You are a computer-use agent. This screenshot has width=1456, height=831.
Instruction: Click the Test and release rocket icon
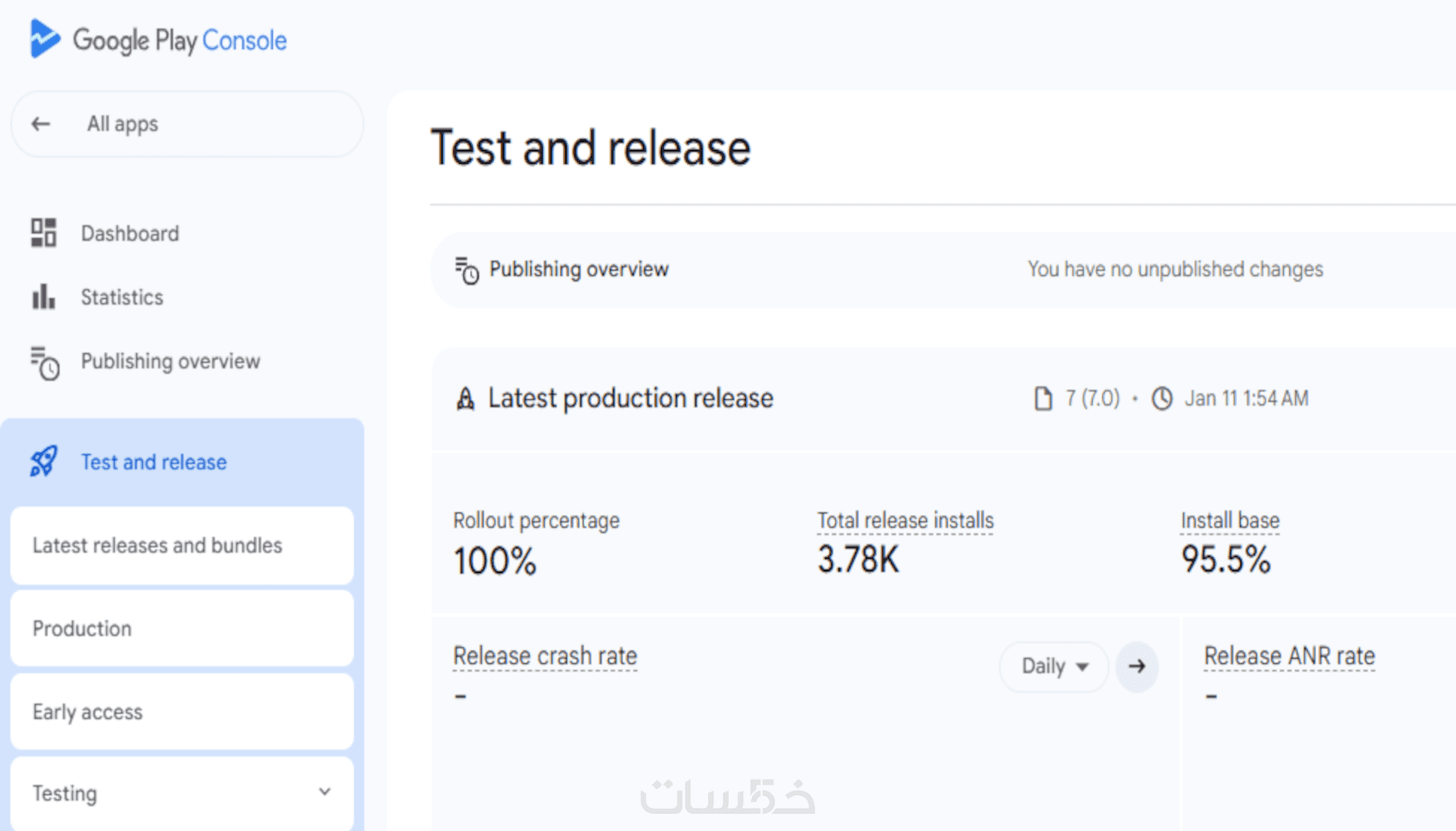[x=44, y=462]
